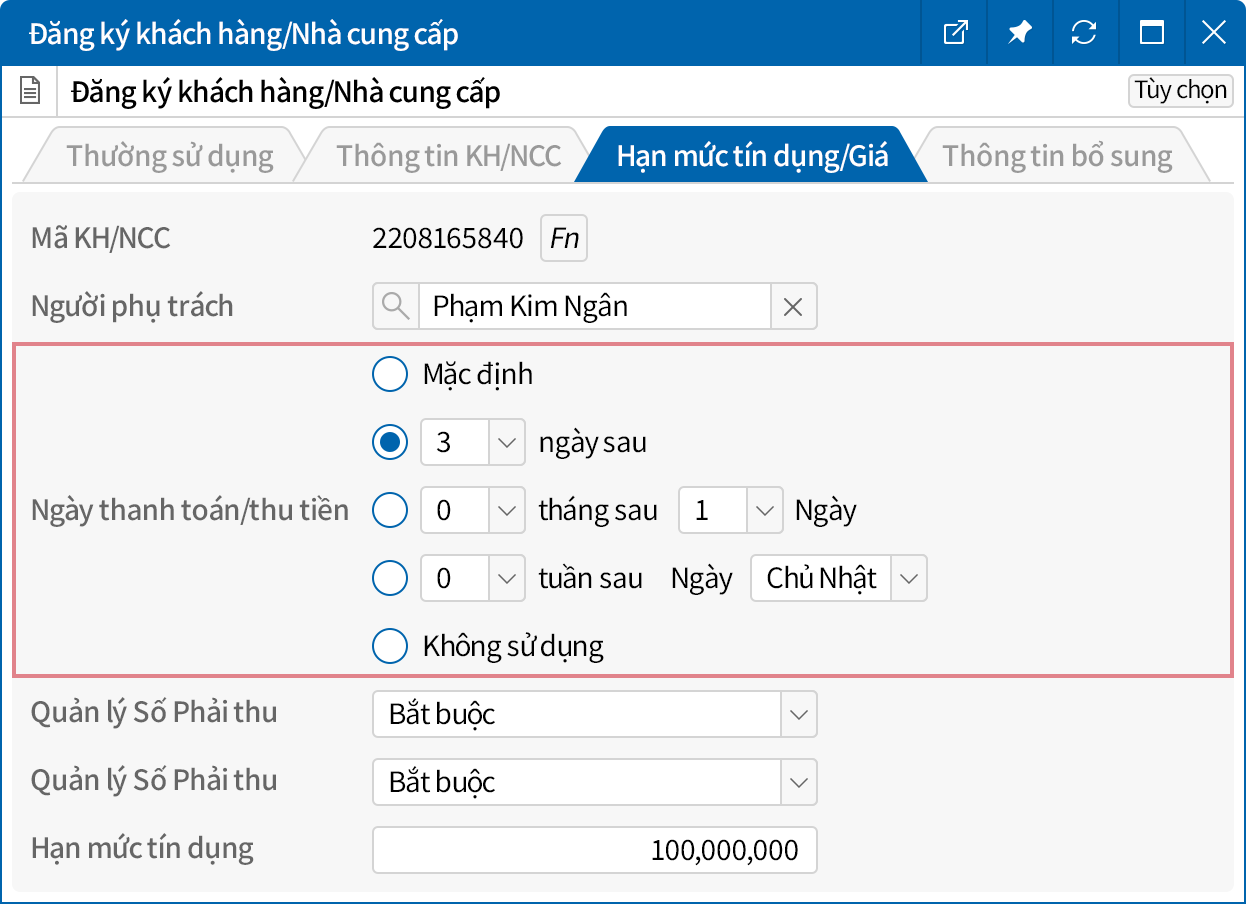Expand the first Quản lý Số Phải thu dropdown
The image size is (1246, 904).
coord(798,714)
